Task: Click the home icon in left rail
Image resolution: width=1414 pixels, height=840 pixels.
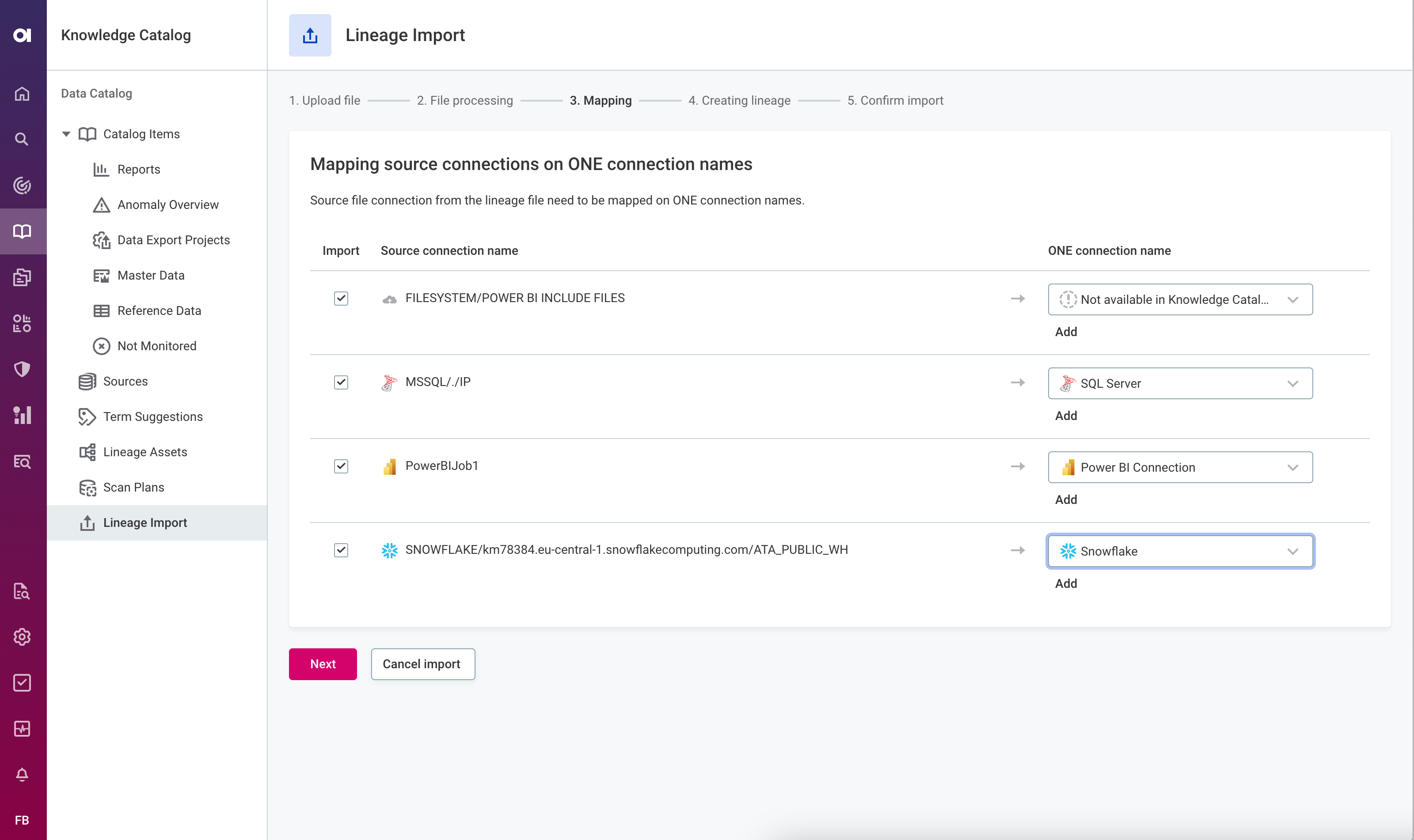Action: point(22,94)
